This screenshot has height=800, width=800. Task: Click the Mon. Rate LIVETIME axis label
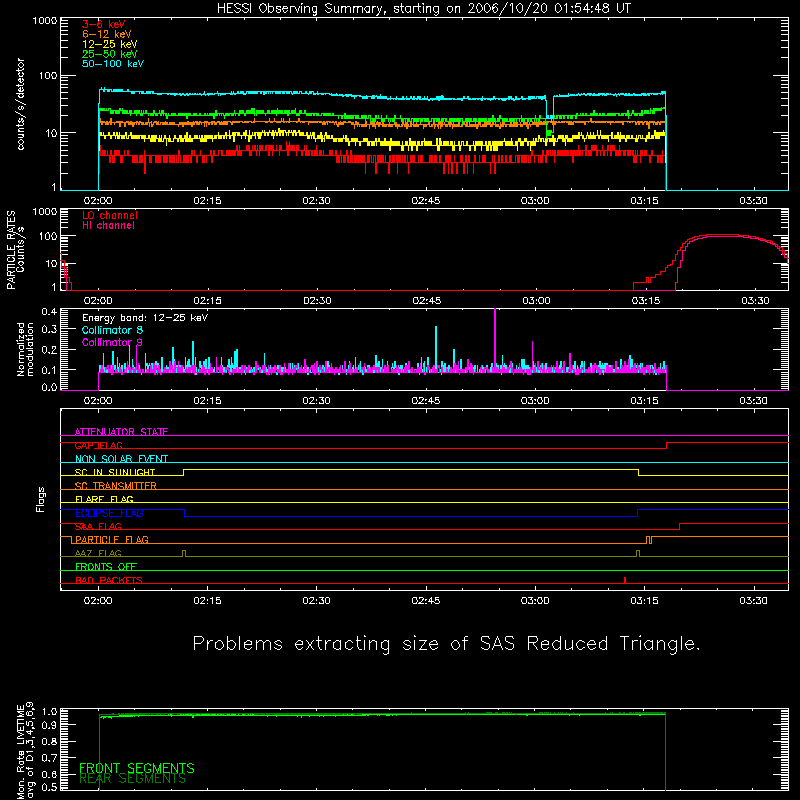[x=25, y=750]
